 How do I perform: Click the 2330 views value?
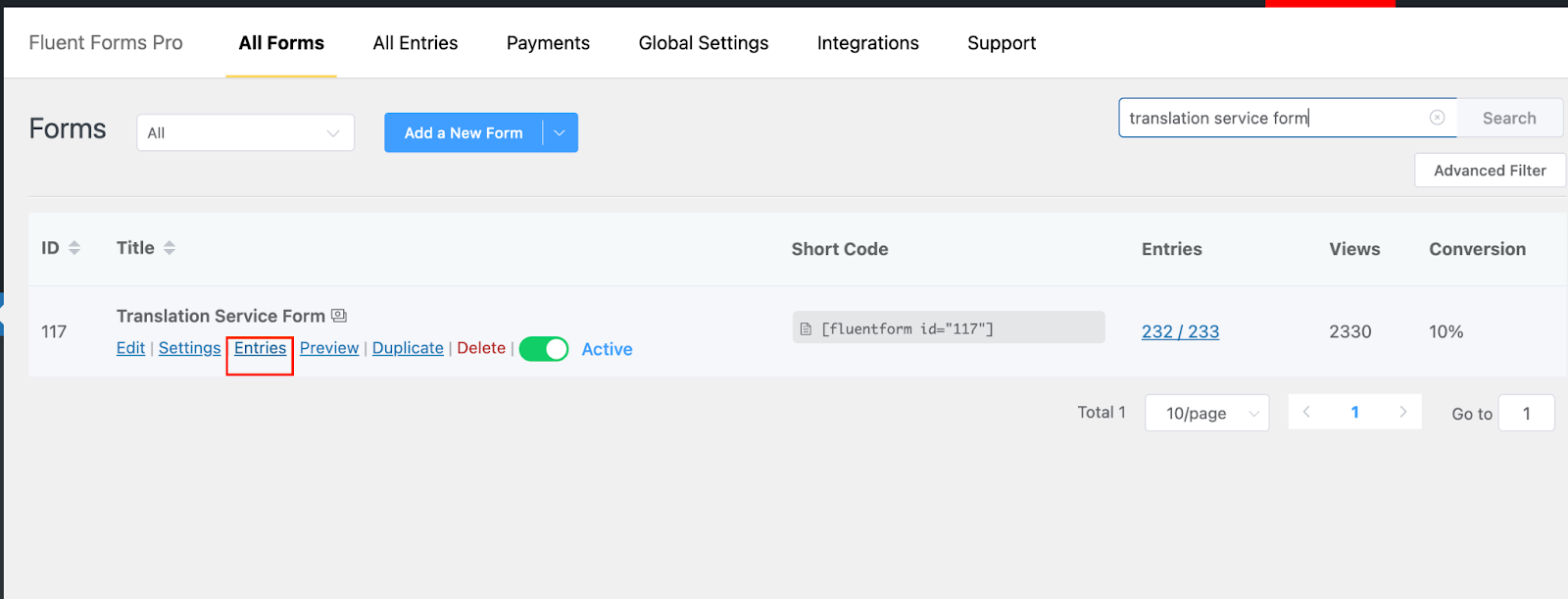tap(1350, 331)
